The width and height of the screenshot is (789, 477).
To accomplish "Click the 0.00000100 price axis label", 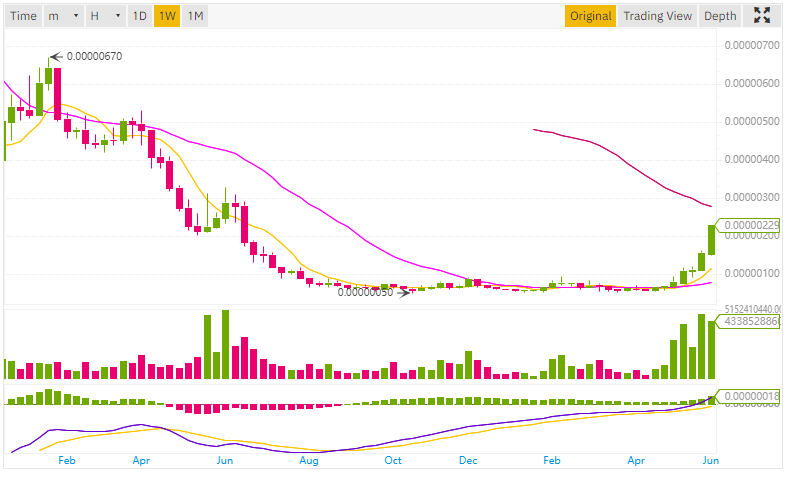I will 752,273.
